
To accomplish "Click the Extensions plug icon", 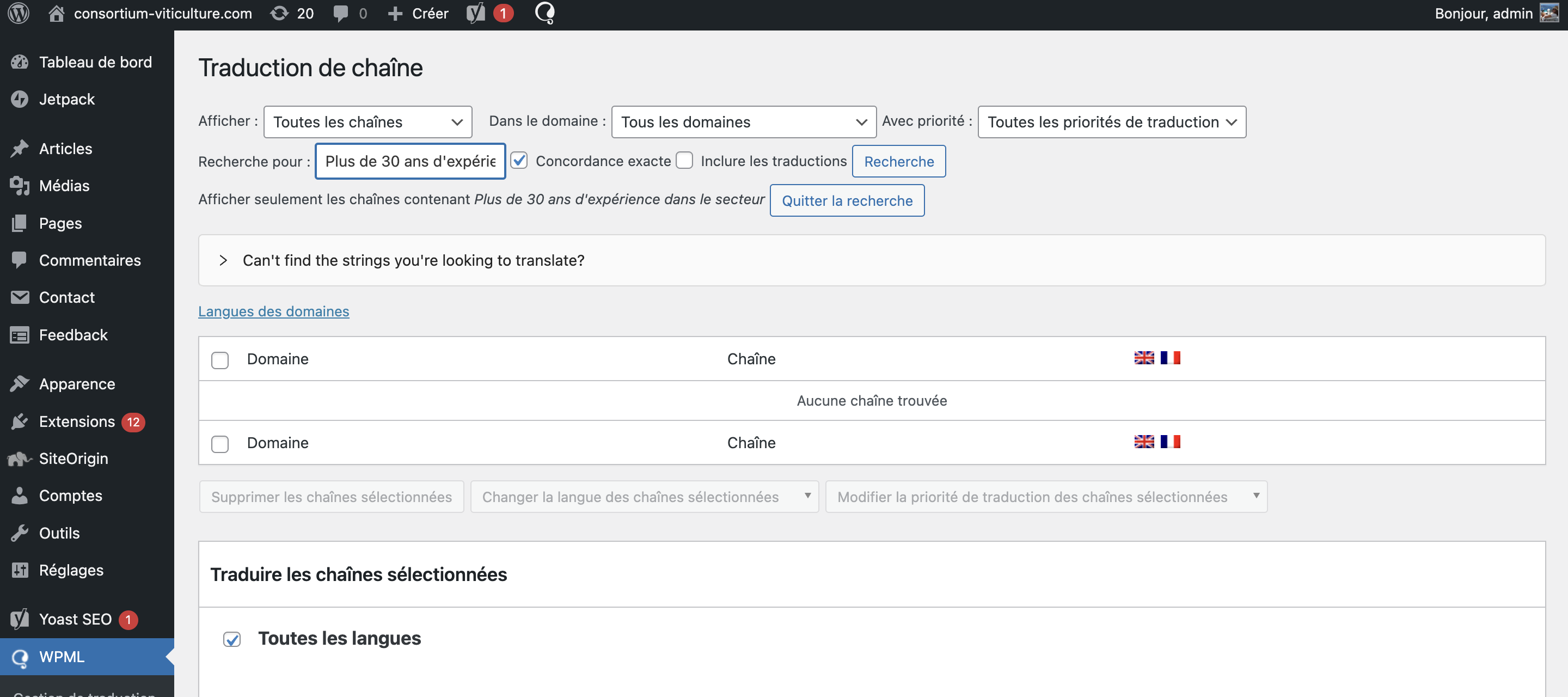I will point(20,421).
